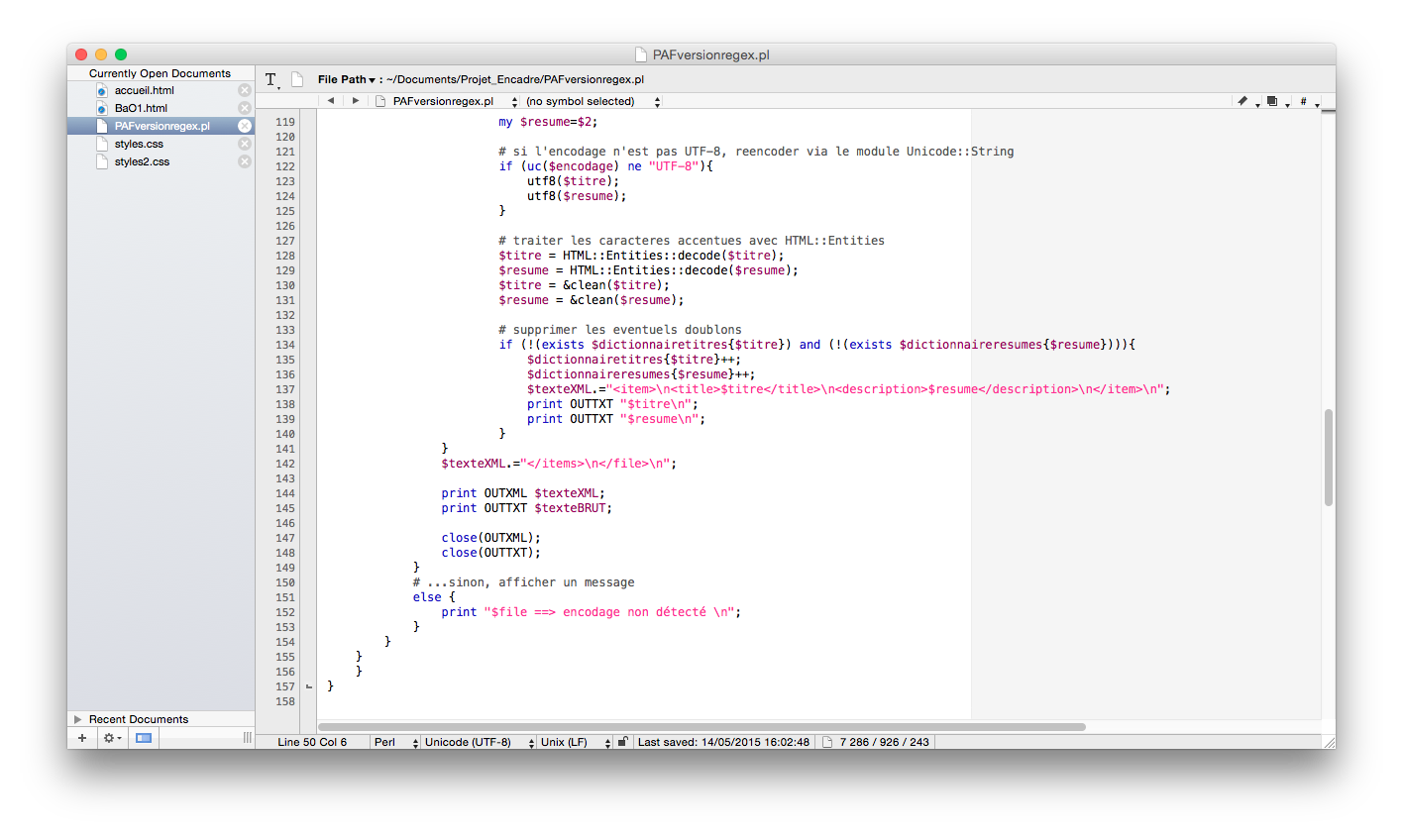The height and width of the screenshot is (840, 1403).
Task: Close styles.css from open documents
Action: [245, 144]
